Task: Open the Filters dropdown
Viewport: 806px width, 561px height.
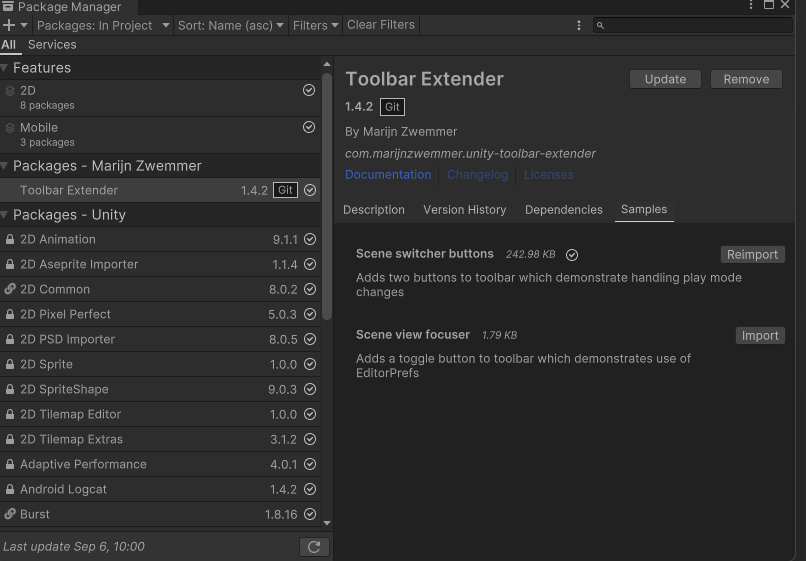Action: click(315, 25)
